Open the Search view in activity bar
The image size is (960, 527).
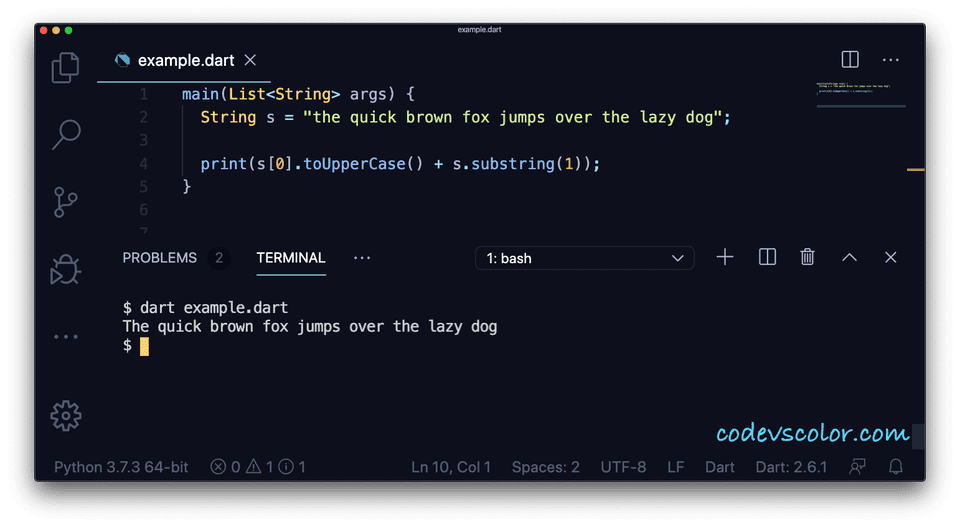point(66,135)
